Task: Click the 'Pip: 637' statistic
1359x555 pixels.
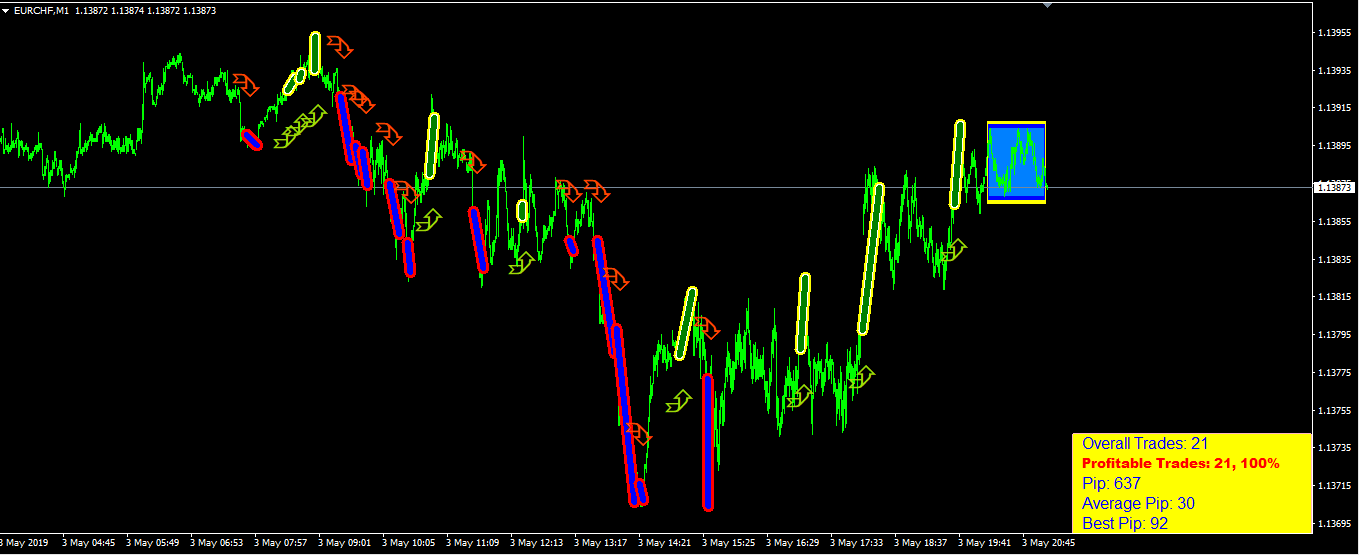Action: [x=1111, y=484]
